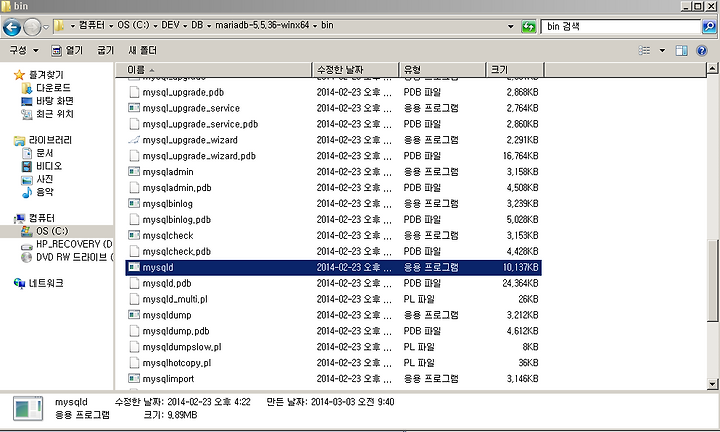Select OS (C:) in the breadcrumb path

133,25
